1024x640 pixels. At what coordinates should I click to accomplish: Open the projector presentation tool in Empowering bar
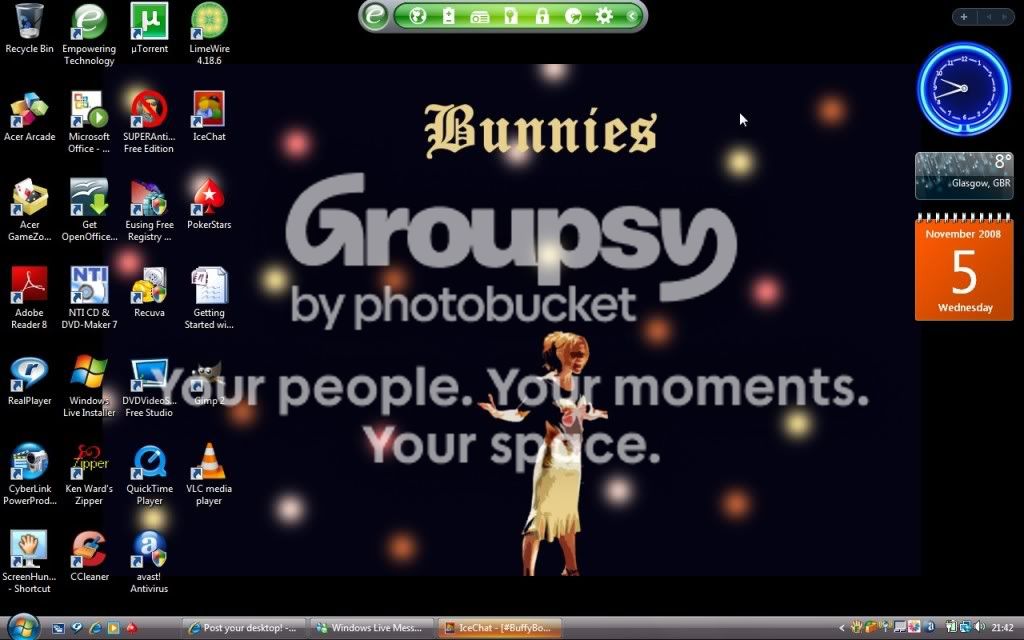(479, 17)
